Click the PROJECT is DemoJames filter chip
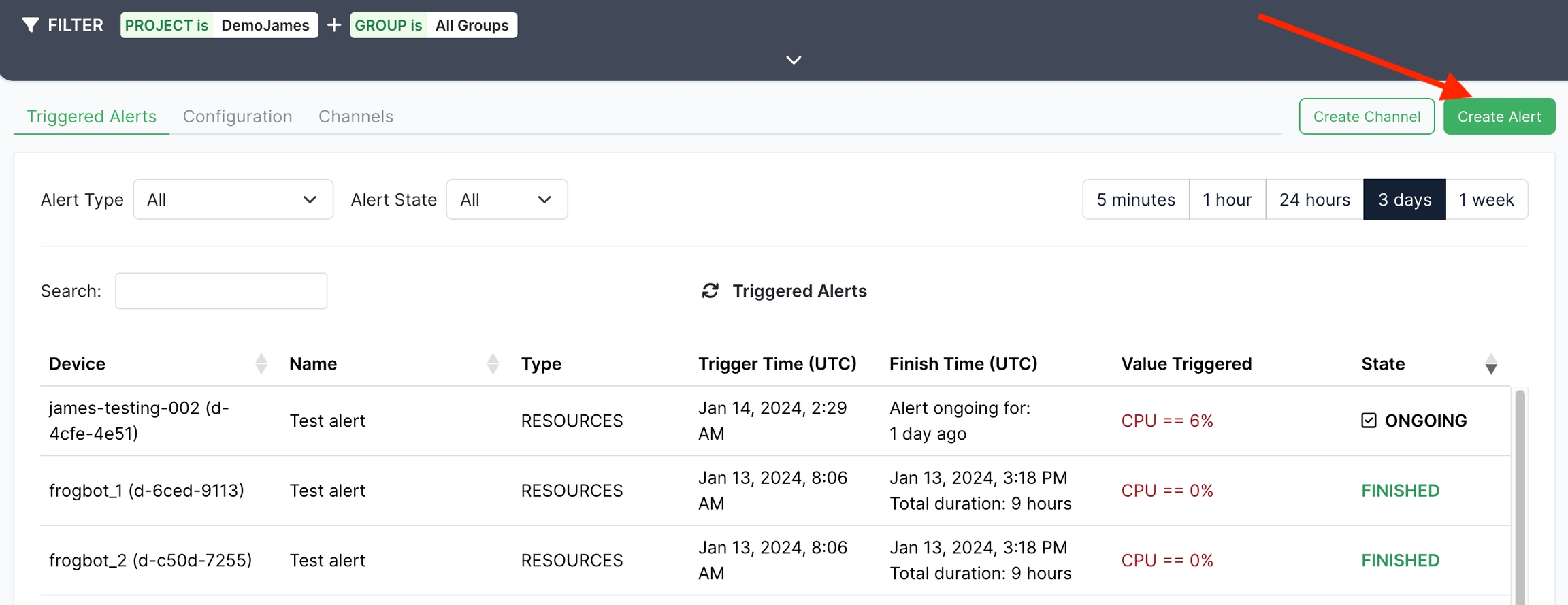 pyautogui.click(x=219, y=25)
